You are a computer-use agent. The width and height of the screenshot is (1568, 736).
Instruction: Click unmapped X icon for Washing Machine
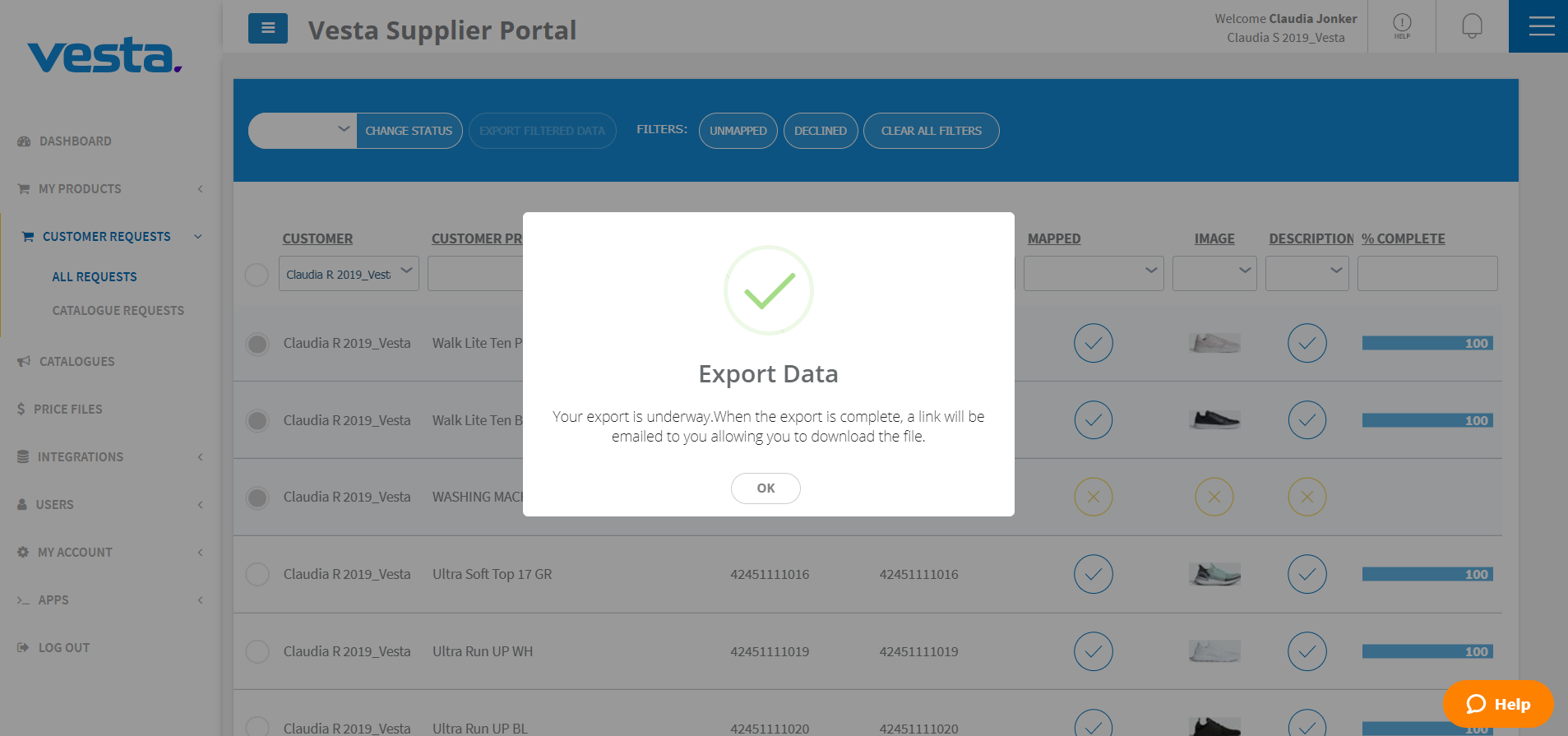click(1094, 497)
